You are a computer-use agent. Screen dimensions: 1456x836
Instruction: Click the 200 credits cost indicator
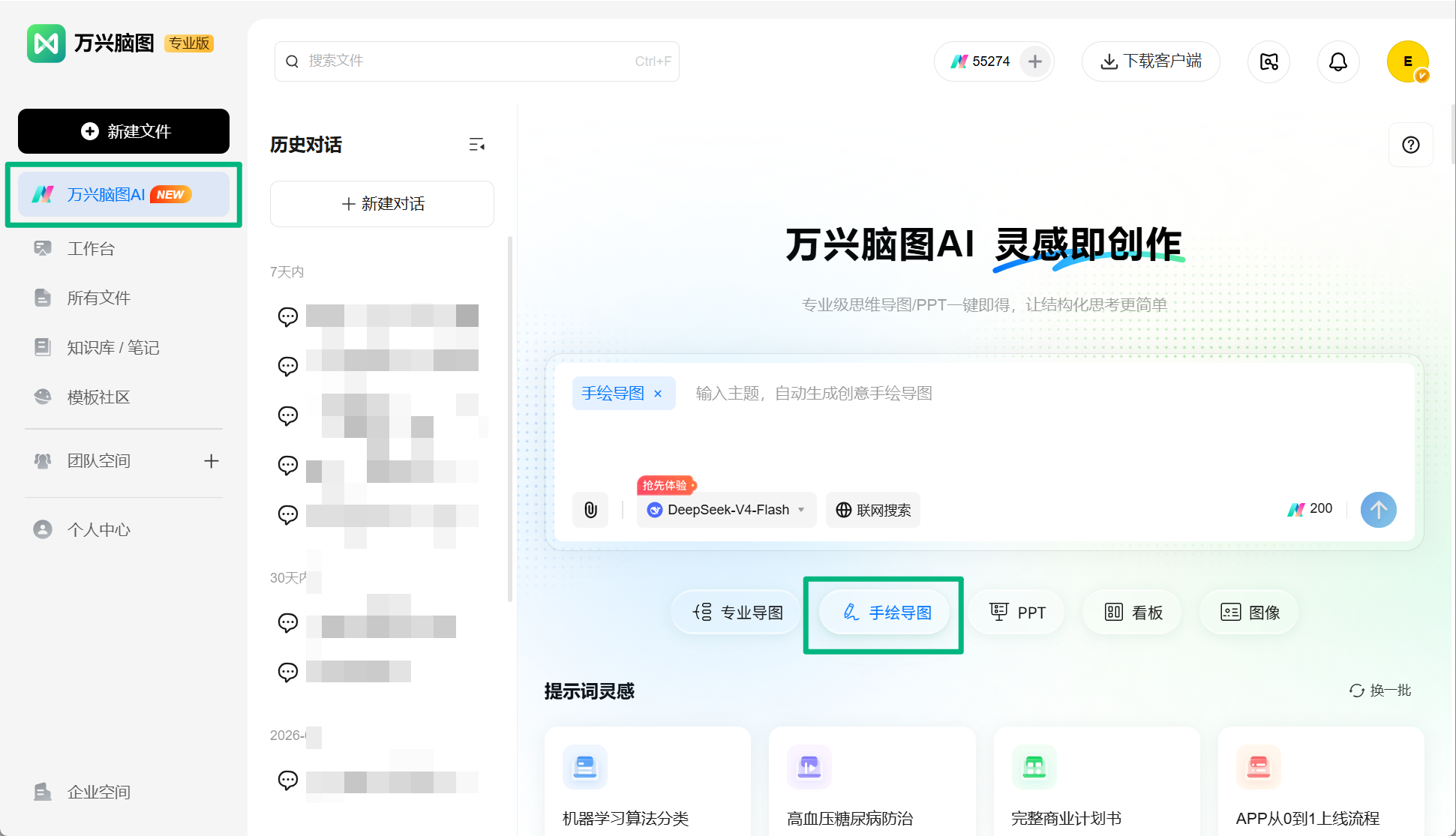tap(1310, 509)
